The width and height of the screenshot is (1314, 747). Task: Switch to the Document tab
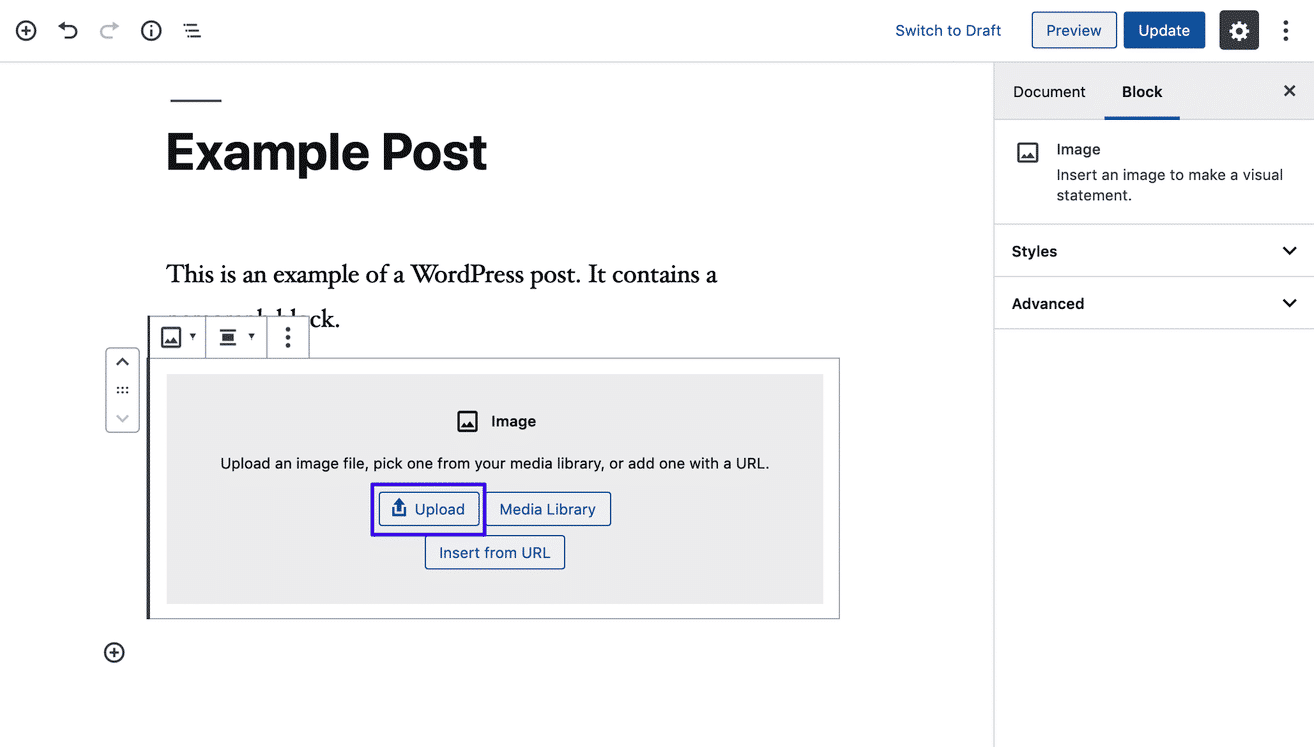tap(1049, 91)
